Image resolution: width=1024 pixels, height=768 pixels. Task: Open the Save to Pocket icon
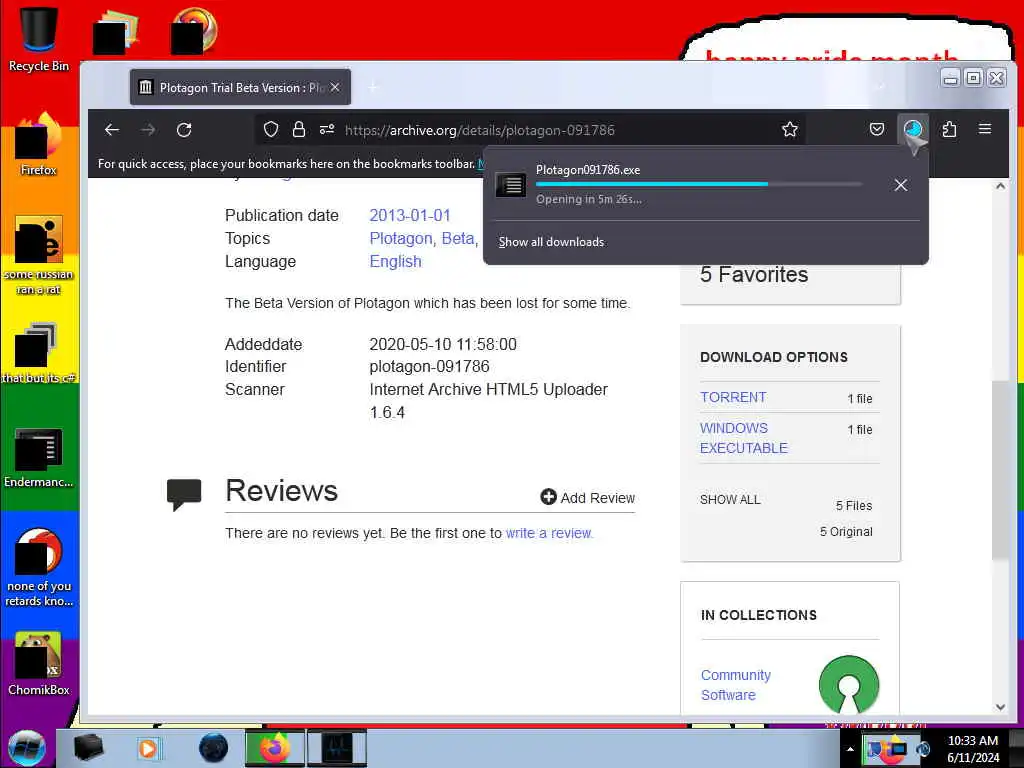876,129
